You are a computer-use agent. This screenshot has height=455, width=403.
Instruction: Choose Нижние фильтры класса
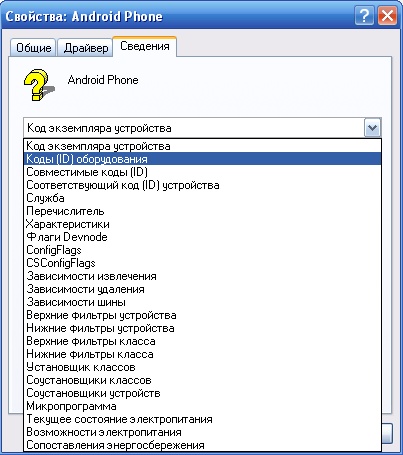tap(203, 354)
